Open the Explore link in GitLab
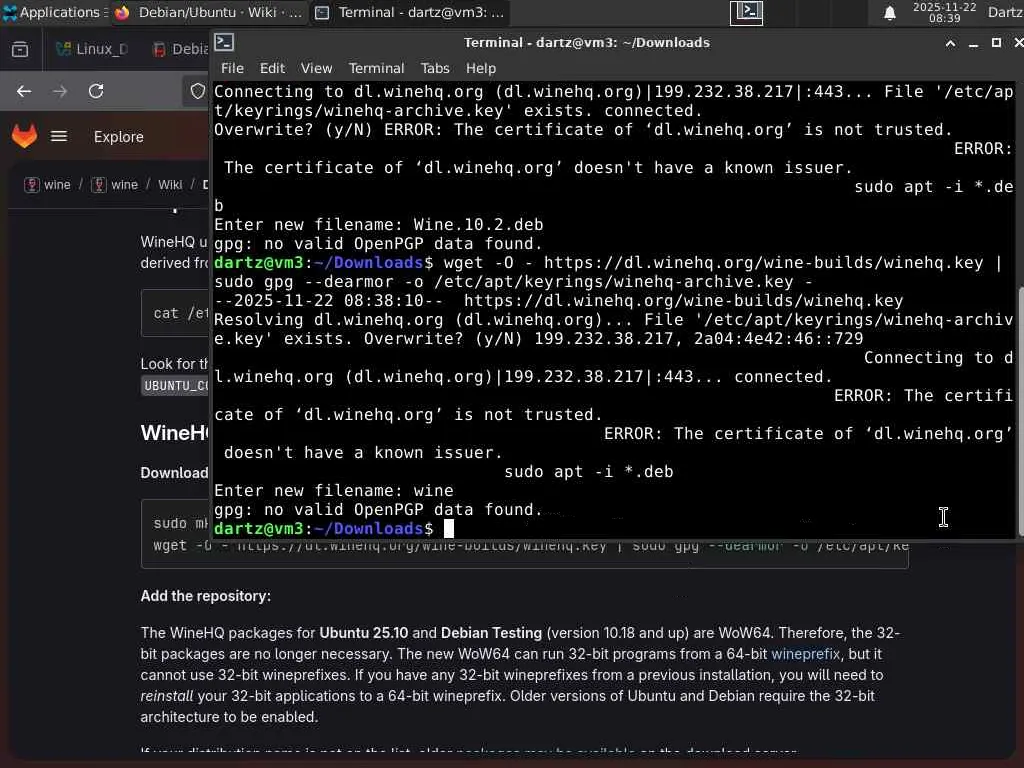 [x=118, y=136]
